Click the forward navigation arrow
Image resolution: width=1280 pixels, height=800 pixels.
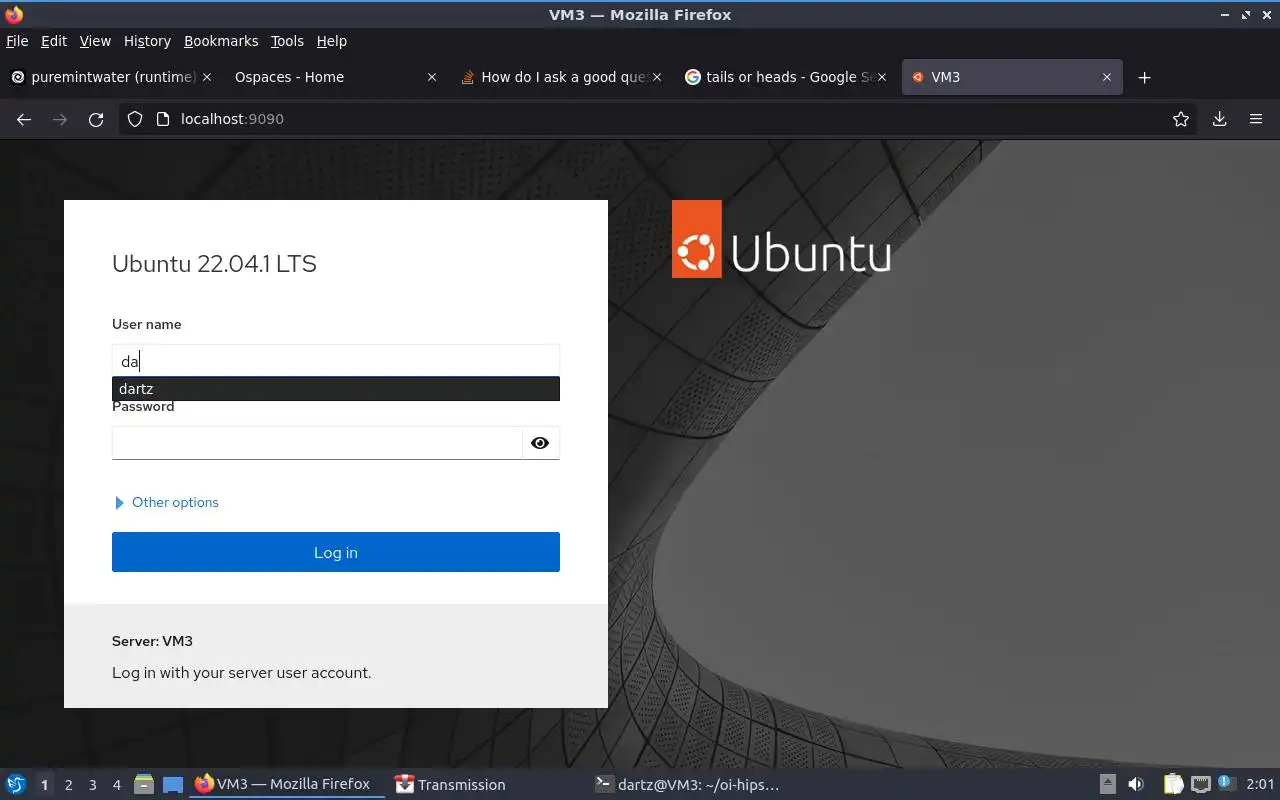60,119
